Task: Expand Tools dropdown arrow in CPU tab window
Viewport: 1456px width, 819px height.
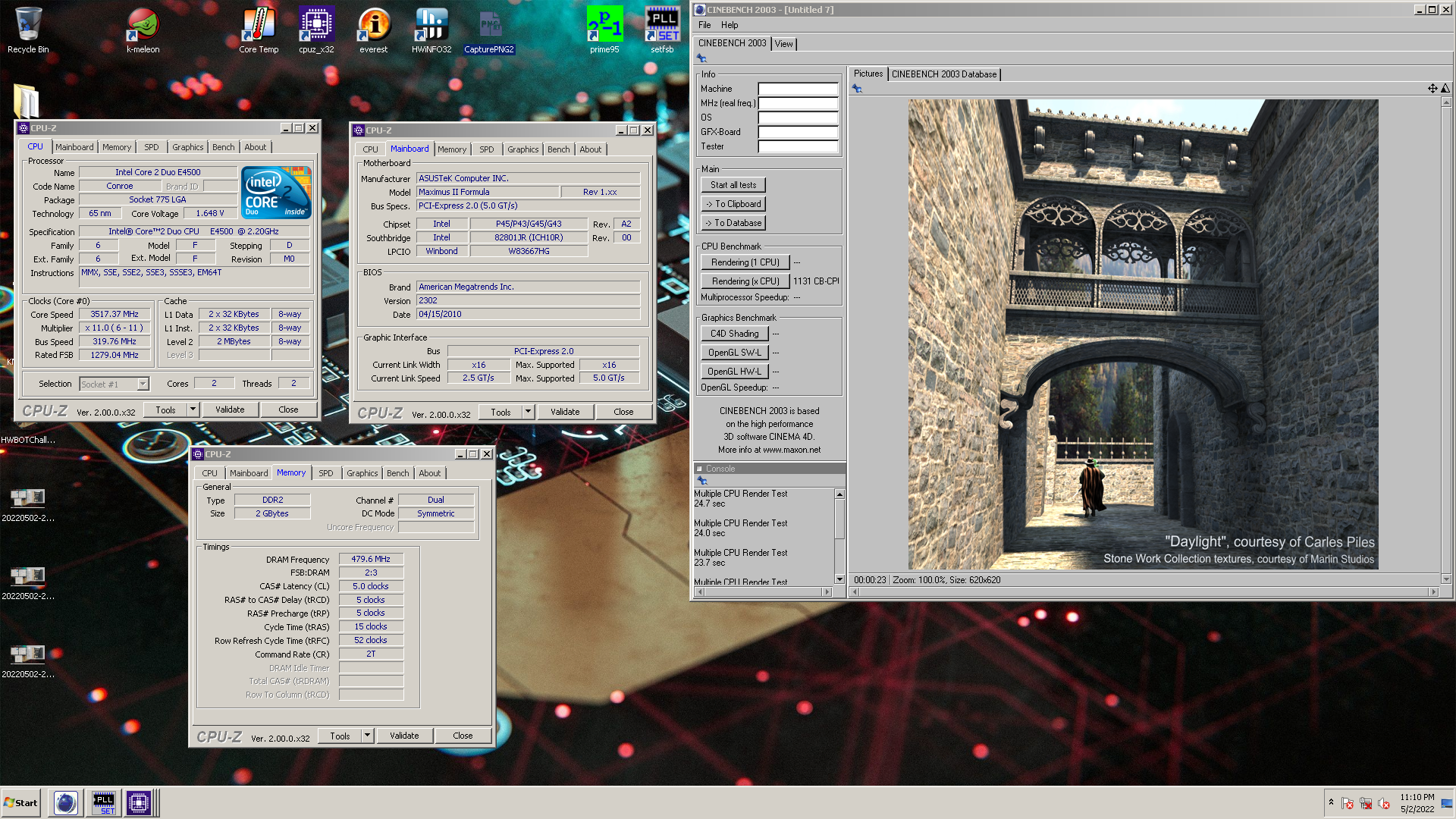Action: point(193,409)
